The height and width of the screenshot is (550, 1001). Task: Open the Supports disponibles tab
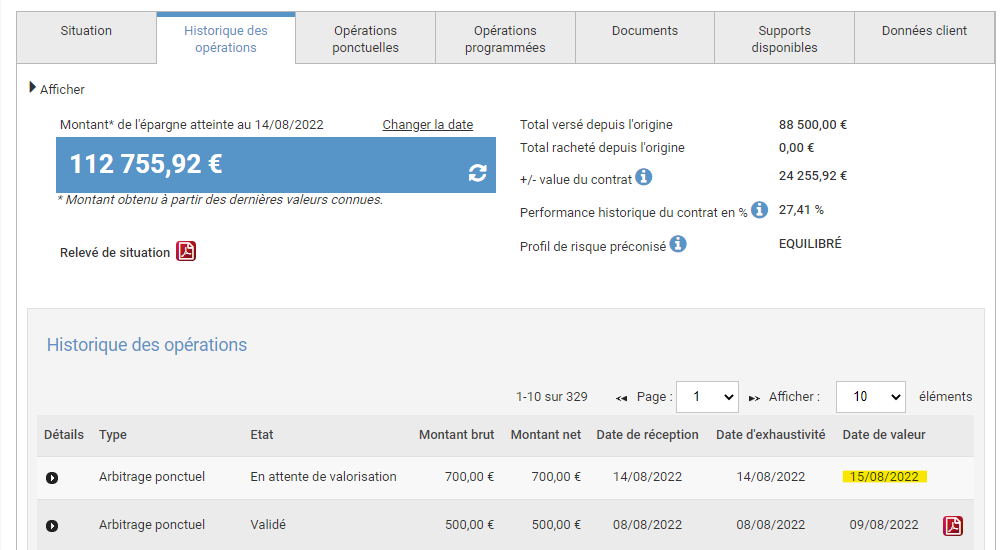coord(785,39)
